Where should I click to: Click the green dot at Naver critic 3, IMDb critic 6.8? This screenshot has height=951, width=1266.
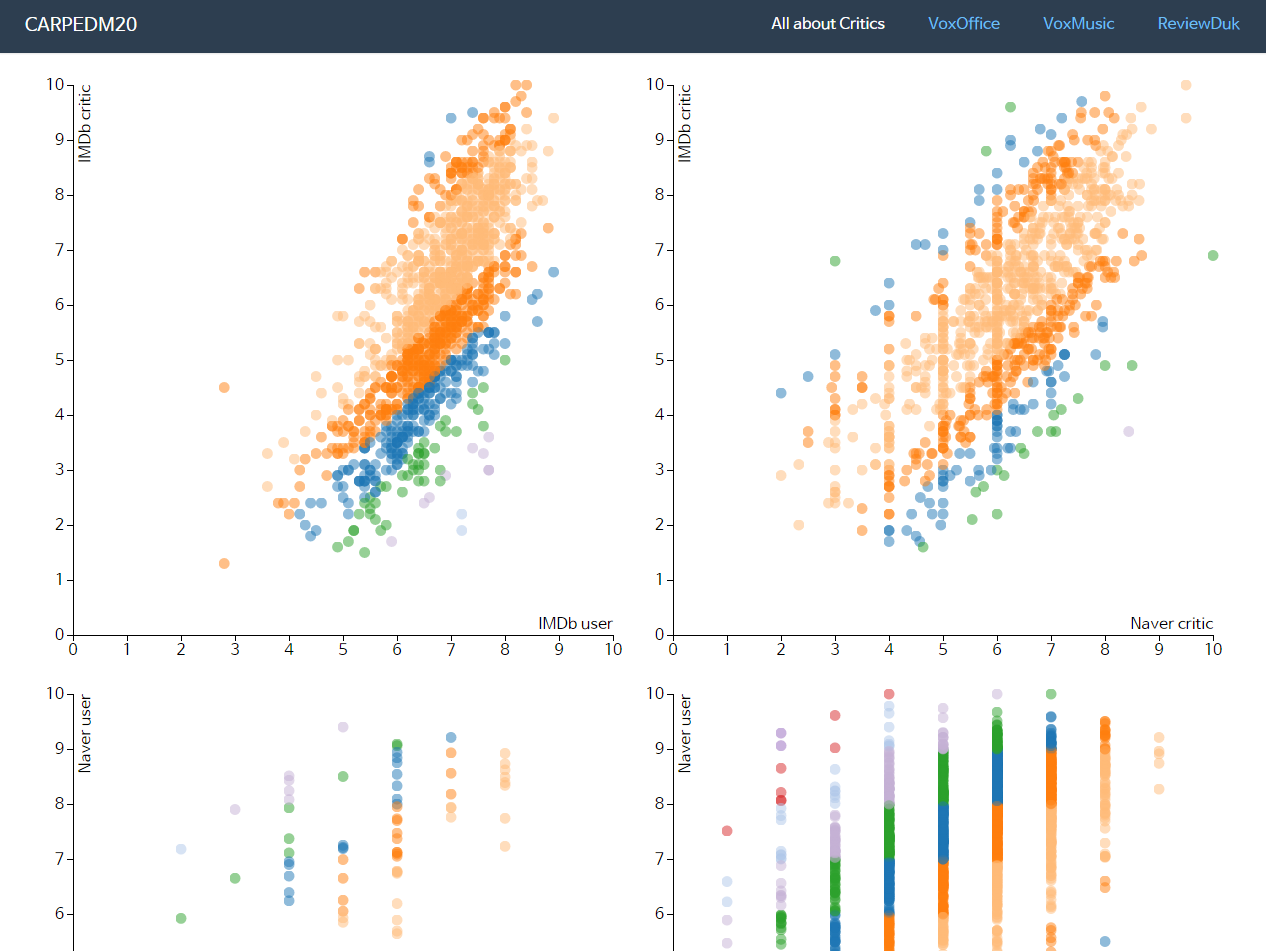(835, 261)
